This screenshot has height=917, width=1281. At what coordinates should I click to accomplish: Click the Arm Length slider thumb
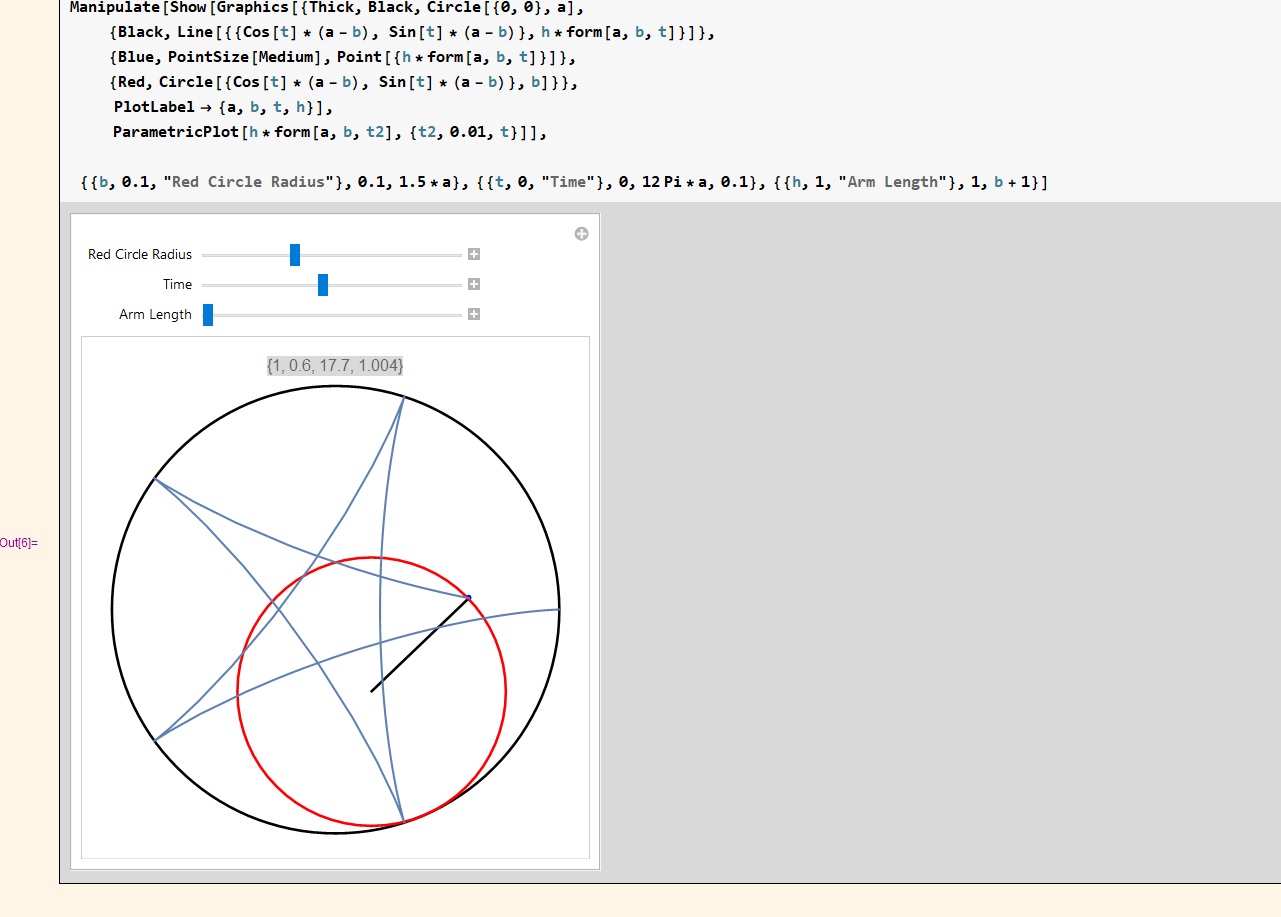coord(208,315)
